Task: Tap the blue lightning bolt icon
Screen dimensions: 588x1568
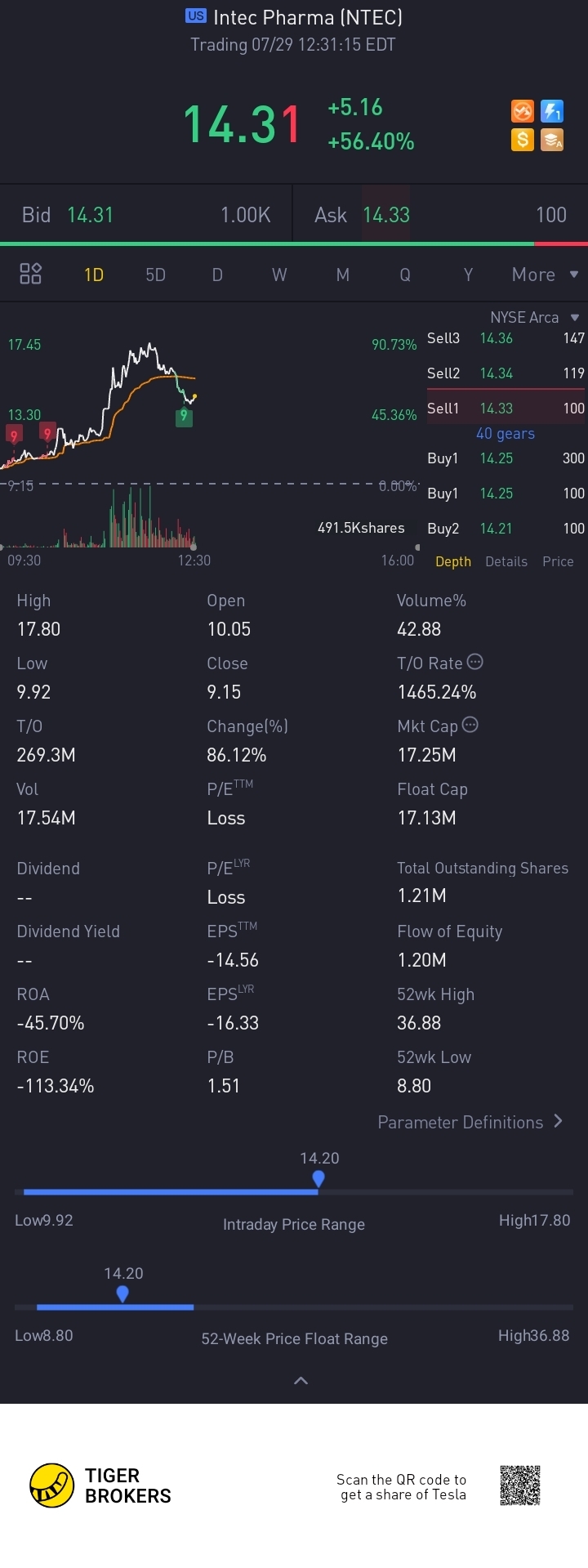Action: [553, 111]
